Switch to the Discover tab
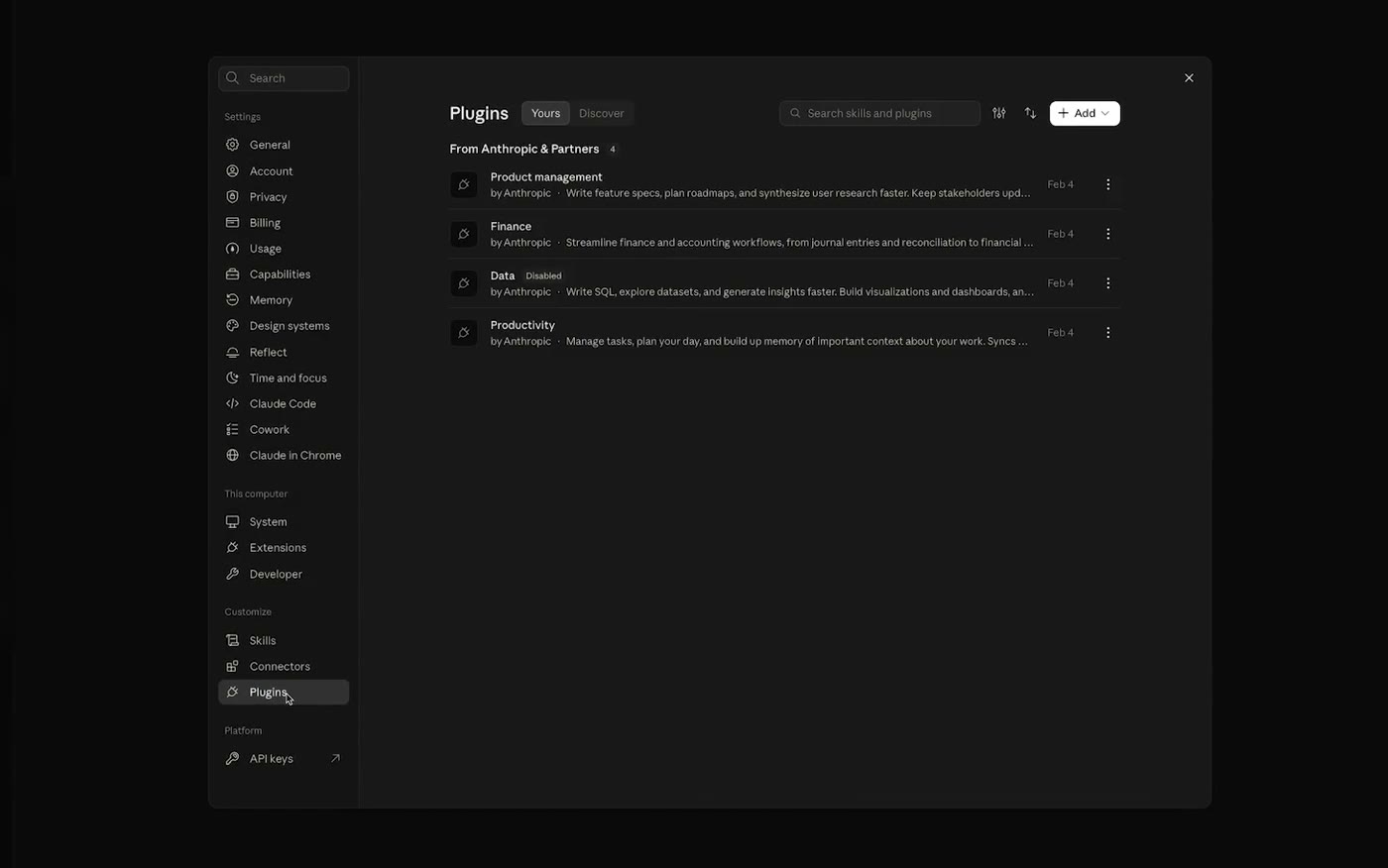The image size is (1388, 868). coord(602,113)
